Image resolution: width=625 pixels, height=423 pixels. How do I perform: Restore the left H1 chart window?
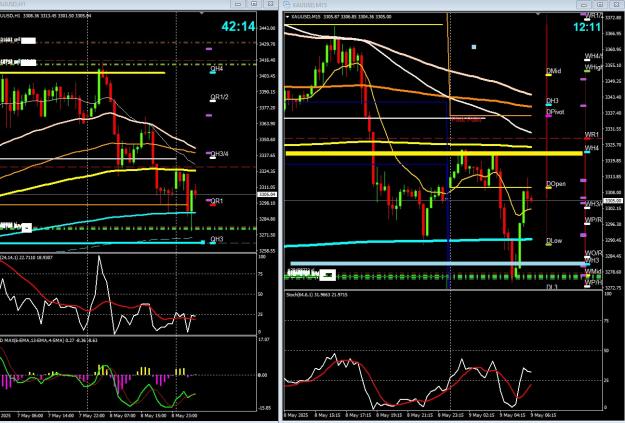[254, 4]
